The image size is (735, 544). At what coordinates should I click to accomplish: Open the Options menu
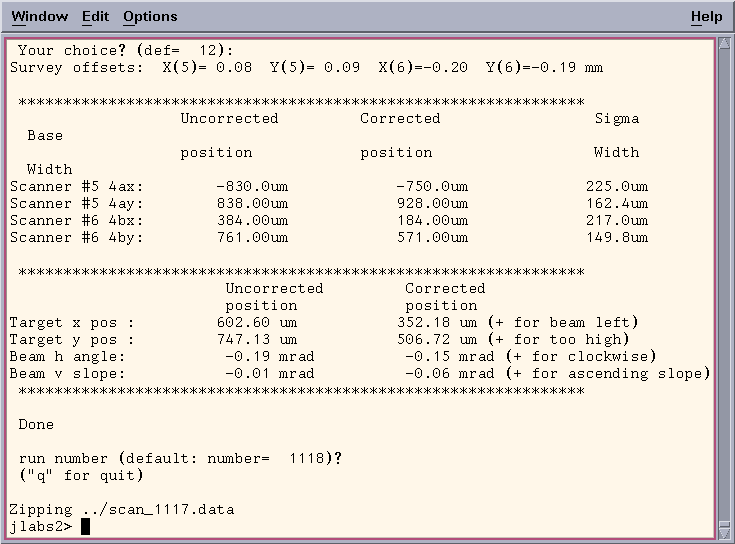[x=150, y=17]
